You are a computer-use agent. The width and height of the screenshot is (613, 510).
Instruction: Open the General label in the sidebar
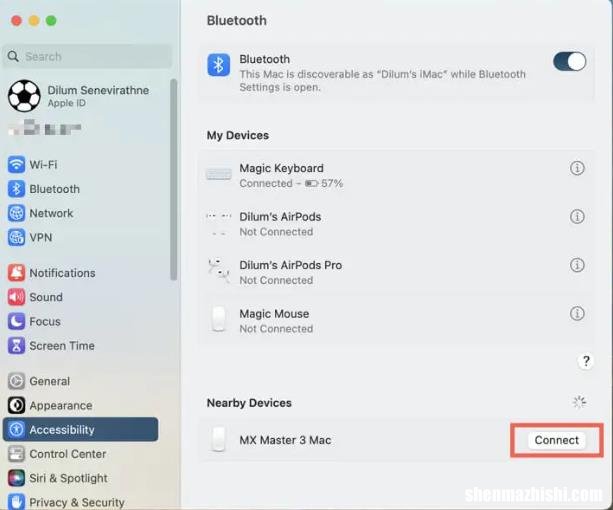click(50, 381)
